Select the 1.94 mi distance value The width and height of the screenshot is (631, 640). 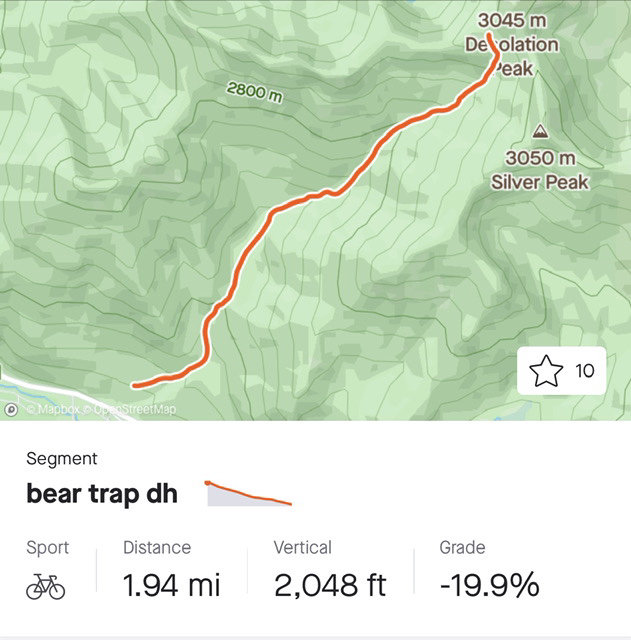171,585
